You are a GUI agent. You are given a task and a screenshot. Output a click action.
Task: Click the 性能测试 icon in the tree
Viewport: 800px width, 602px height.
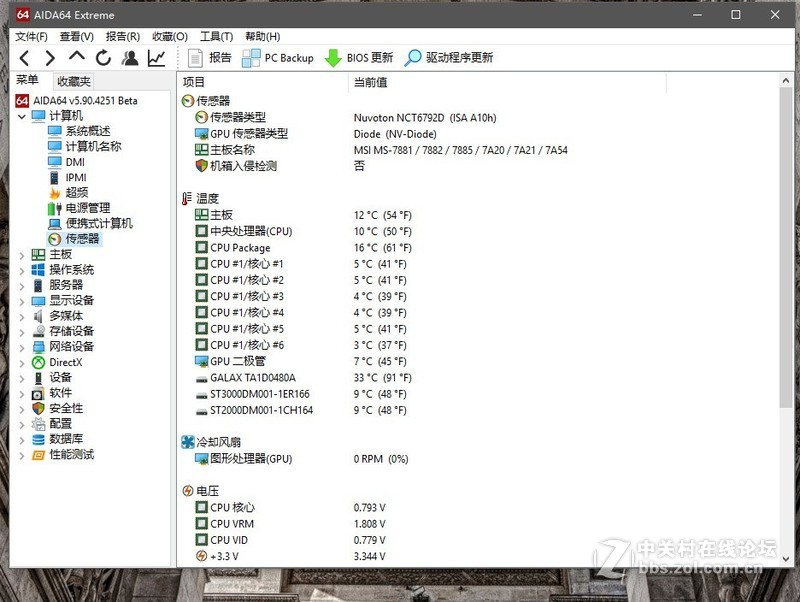coord(38,455)
